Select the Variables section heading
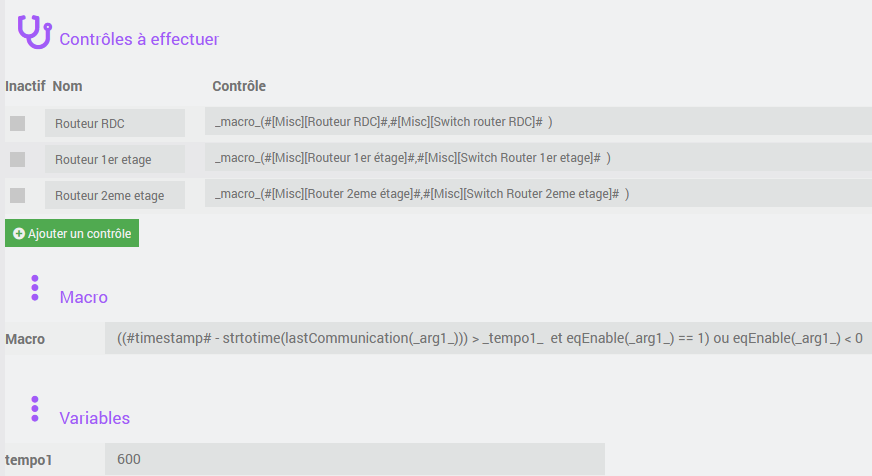Viewport: 872px width, 476px height. (x=95, y=417)
